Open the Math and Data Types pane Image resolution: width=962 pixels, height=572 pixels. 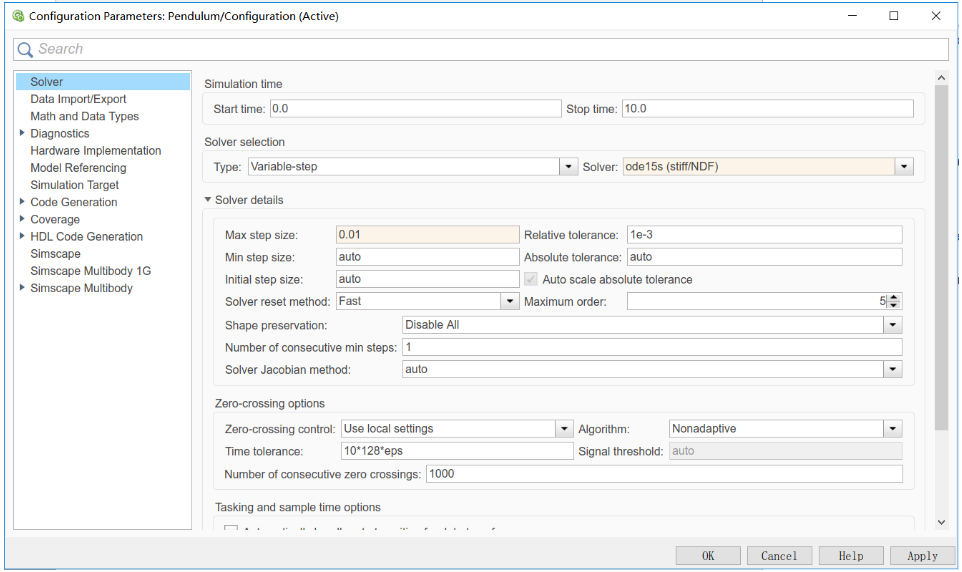tap(85, 116)
